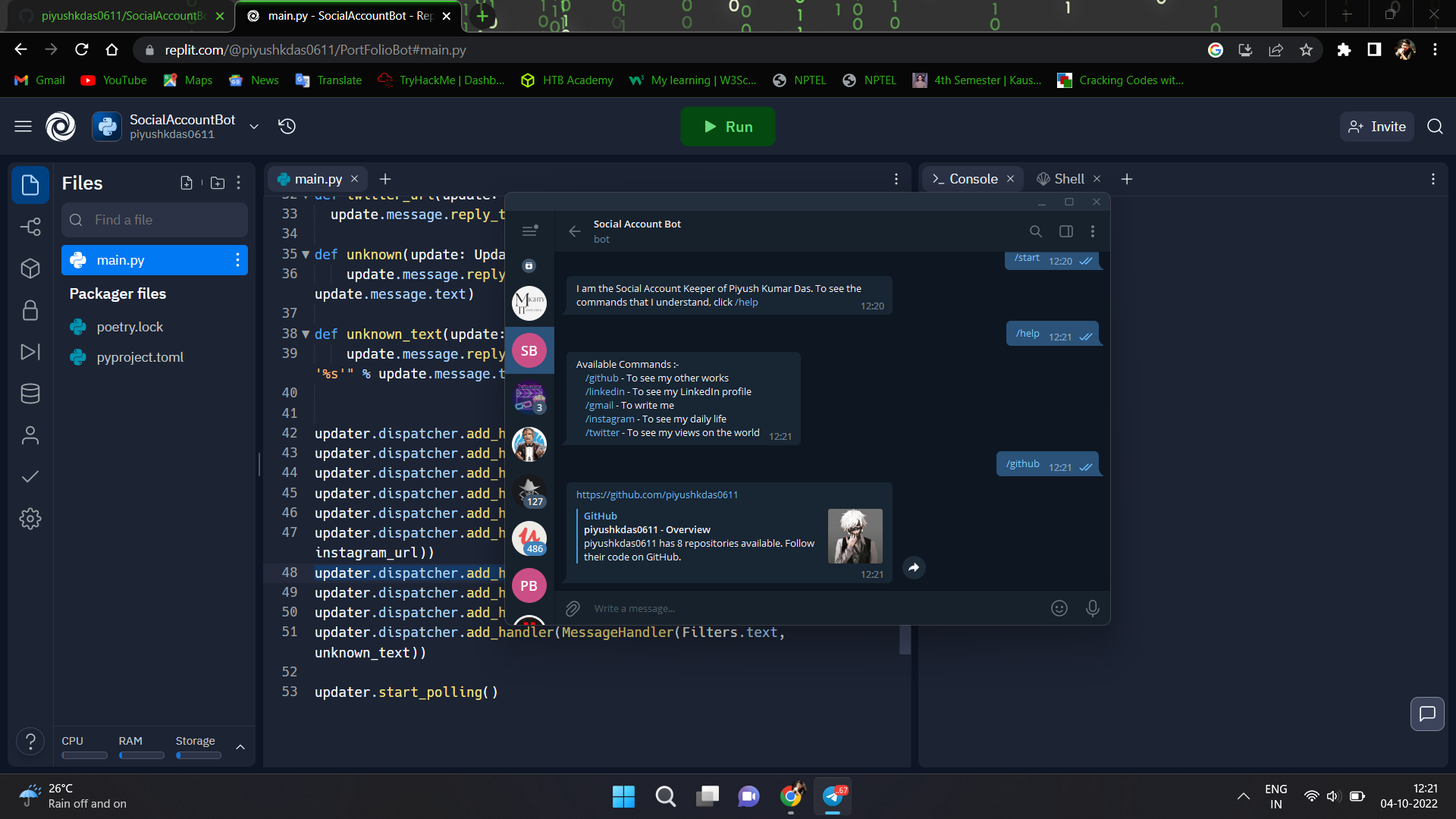The width and height of the screenshot is (1456, 819).
Task: Open the GitHub link for piyushkdas0611
Action: [x=657, y=494]
